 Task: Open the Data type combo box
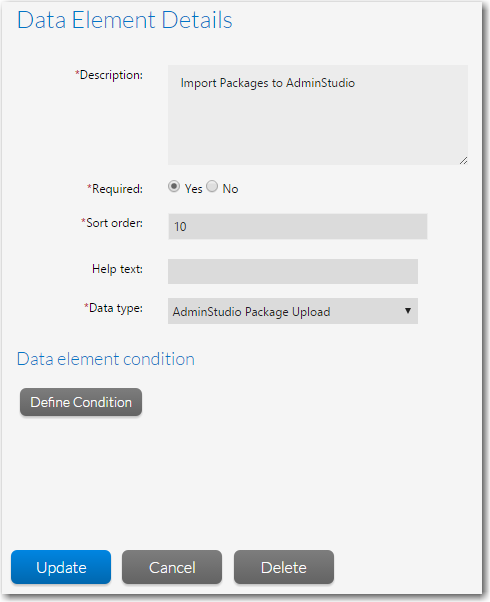(293, 311)
